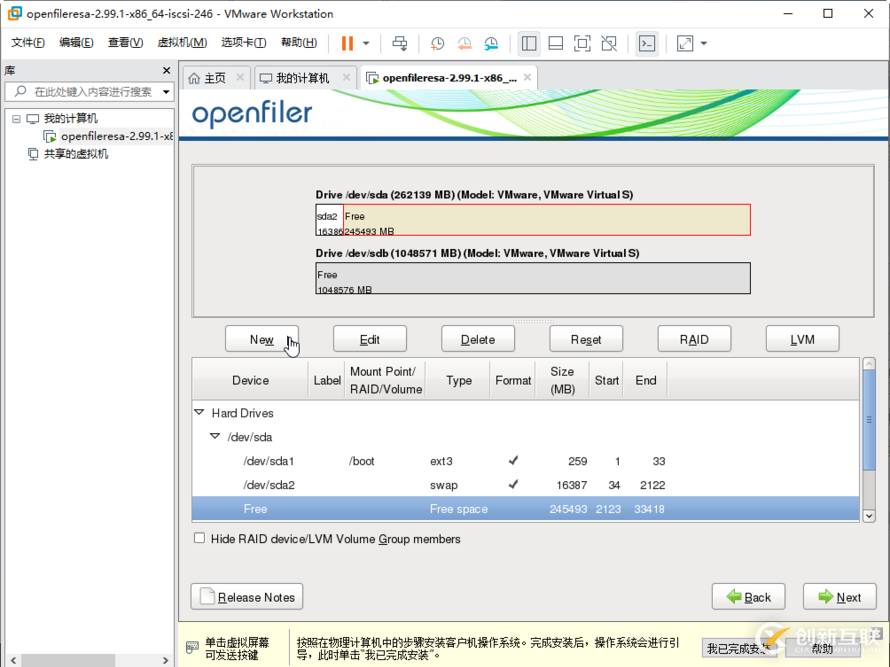Open the power options dropdown arrow
Screen dimensions: 890x667
366,43
